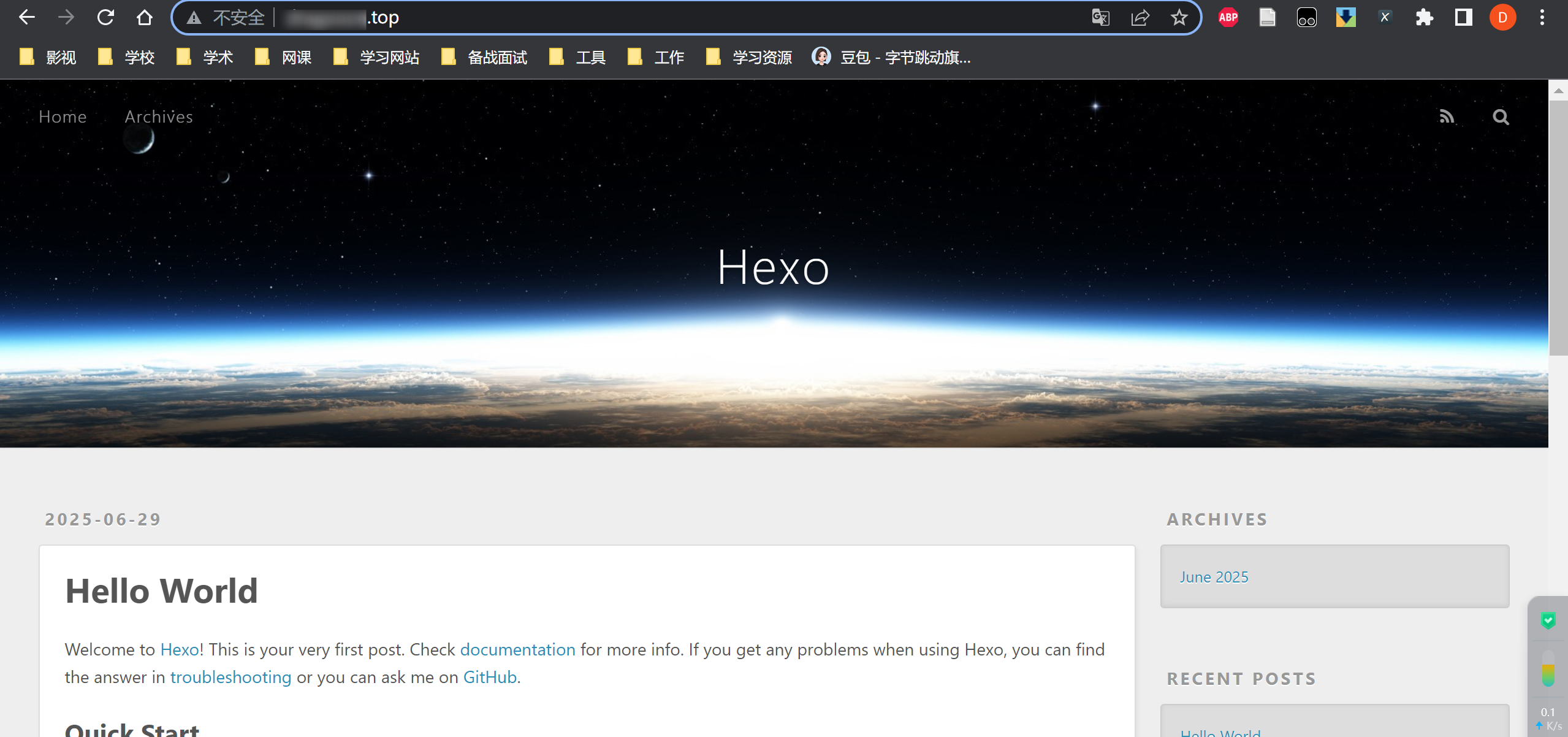Viewport: 1568px width, 737px height.
Task: Open the 网课 bookmark folder
Action: 283,58
